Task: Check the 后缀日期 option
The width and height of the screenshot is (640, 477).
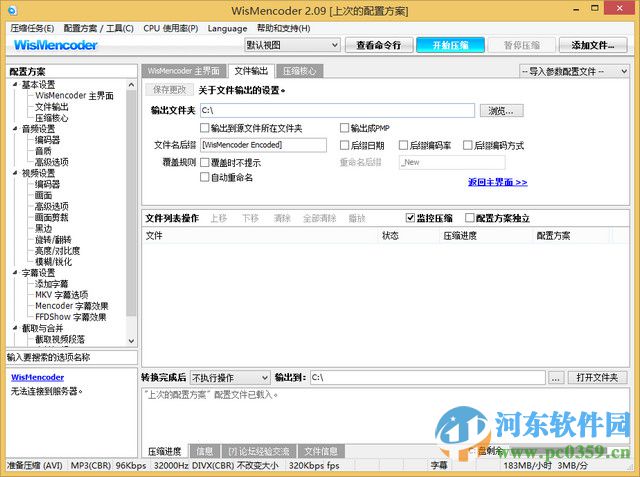Action: (344, 145)
